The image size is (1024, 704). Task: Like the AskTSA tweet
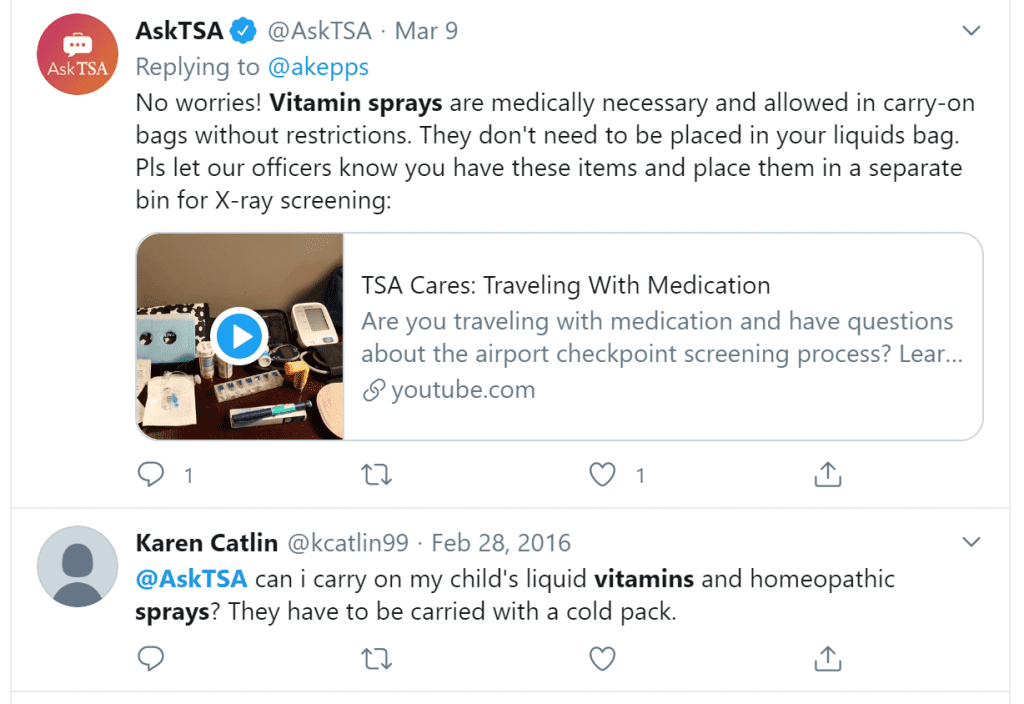602,474
